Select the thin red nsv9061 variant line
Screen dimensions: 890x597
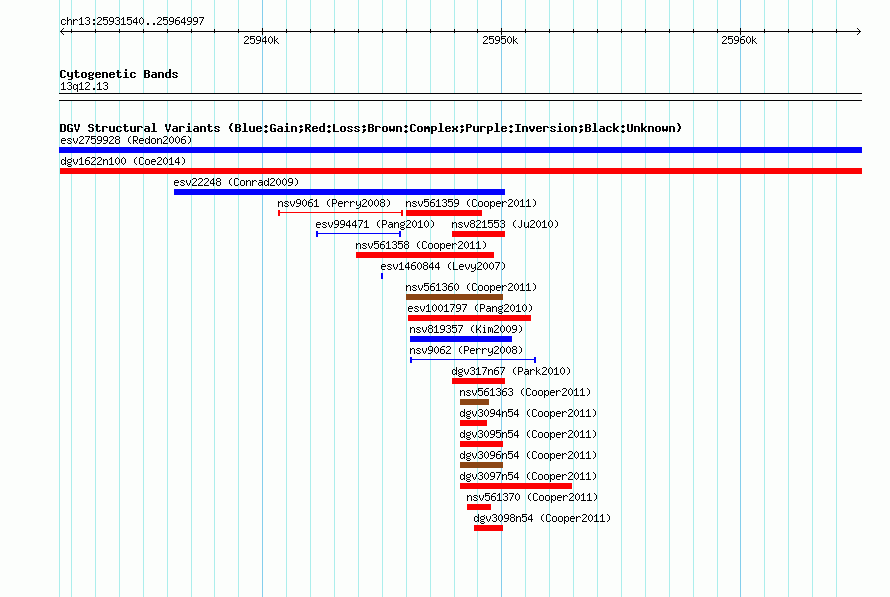[x=341, y=213]
